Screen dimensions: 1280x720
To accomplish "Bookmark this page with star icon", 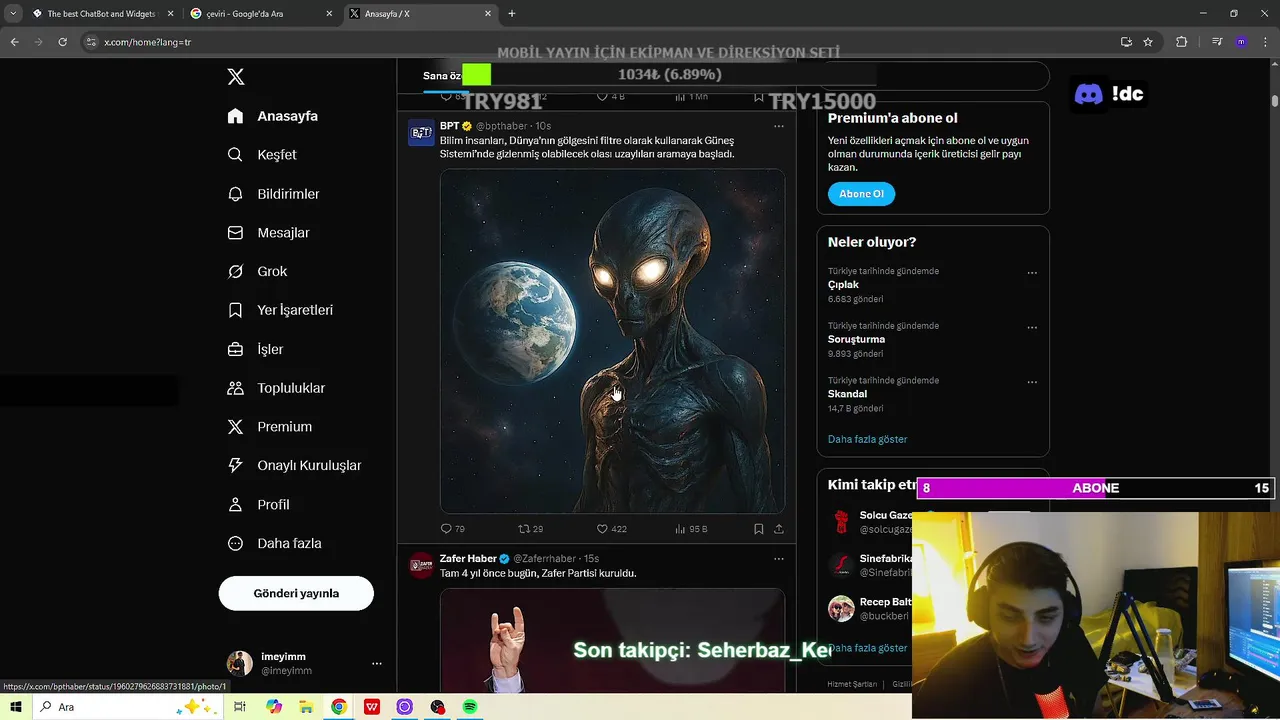I will pyautogui.click(x=1148, y=42).
